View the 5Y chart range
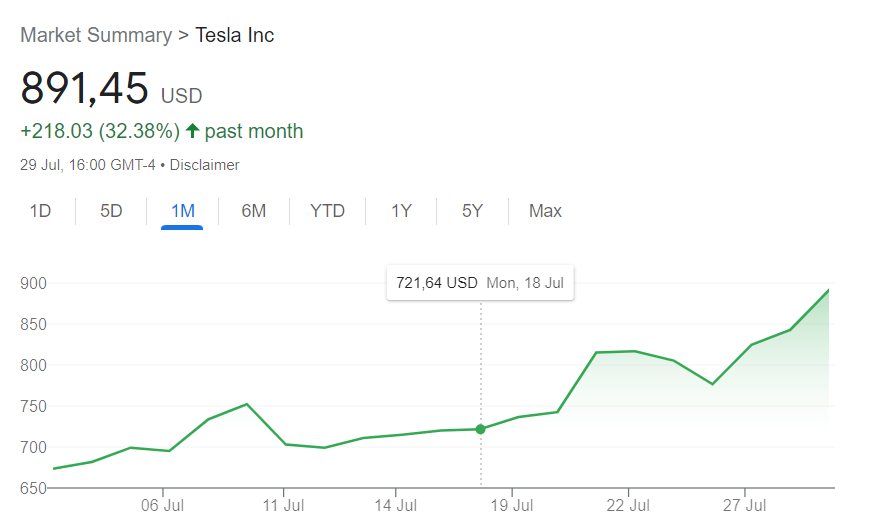The width and height of the screenshot is (884, 523). pos(472,211)
